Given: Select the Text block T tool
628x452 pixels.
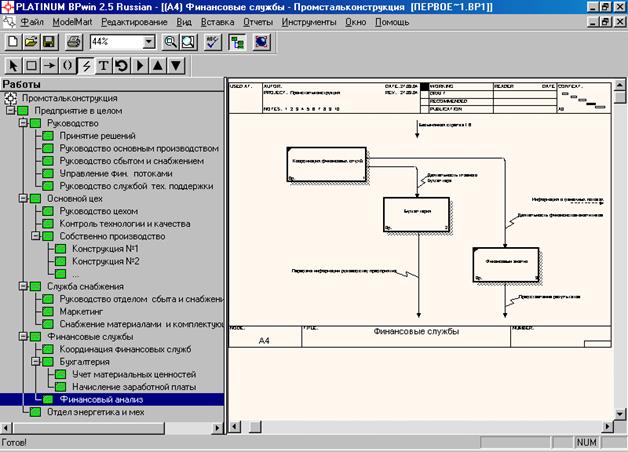Looking at the screenshot, I should click(x=103, y=66).
